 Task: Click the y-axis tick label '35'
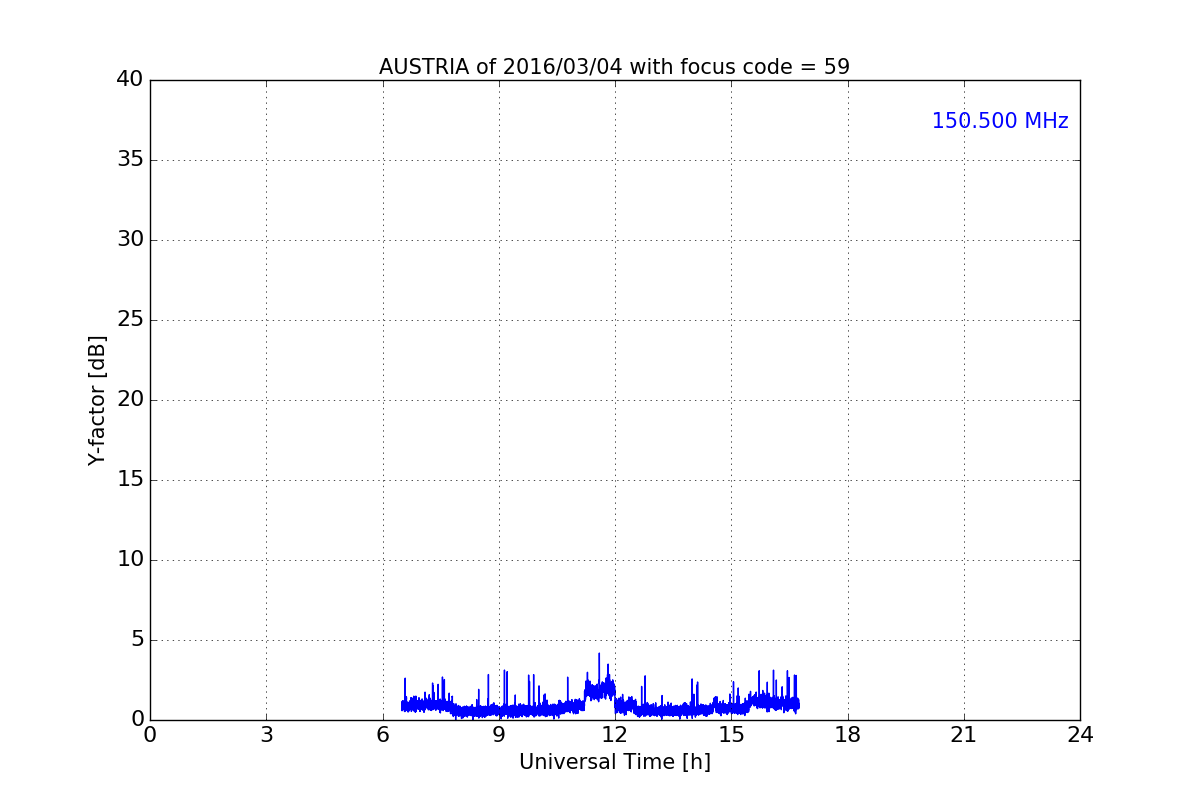[x=130, y=159]
